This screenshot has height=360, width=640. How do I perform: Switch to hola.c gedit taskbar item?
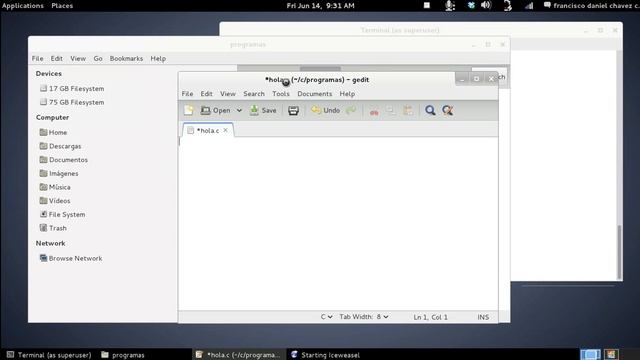[238, 355]
